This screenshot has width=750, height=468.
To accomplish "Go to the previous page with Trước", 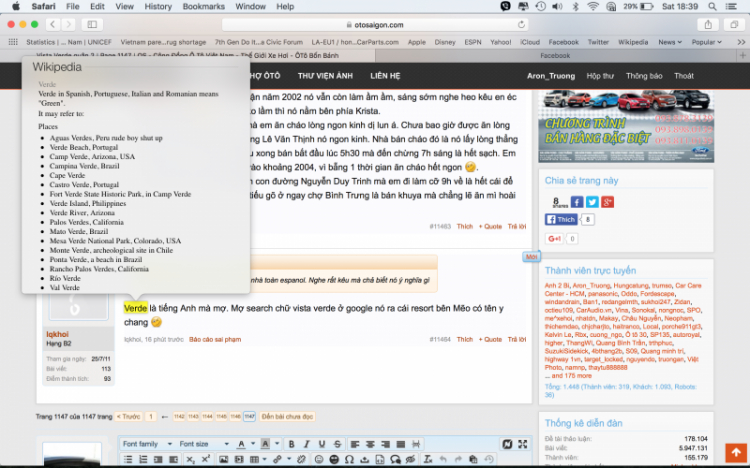I will pyautogui.click(x=129, y=417).
